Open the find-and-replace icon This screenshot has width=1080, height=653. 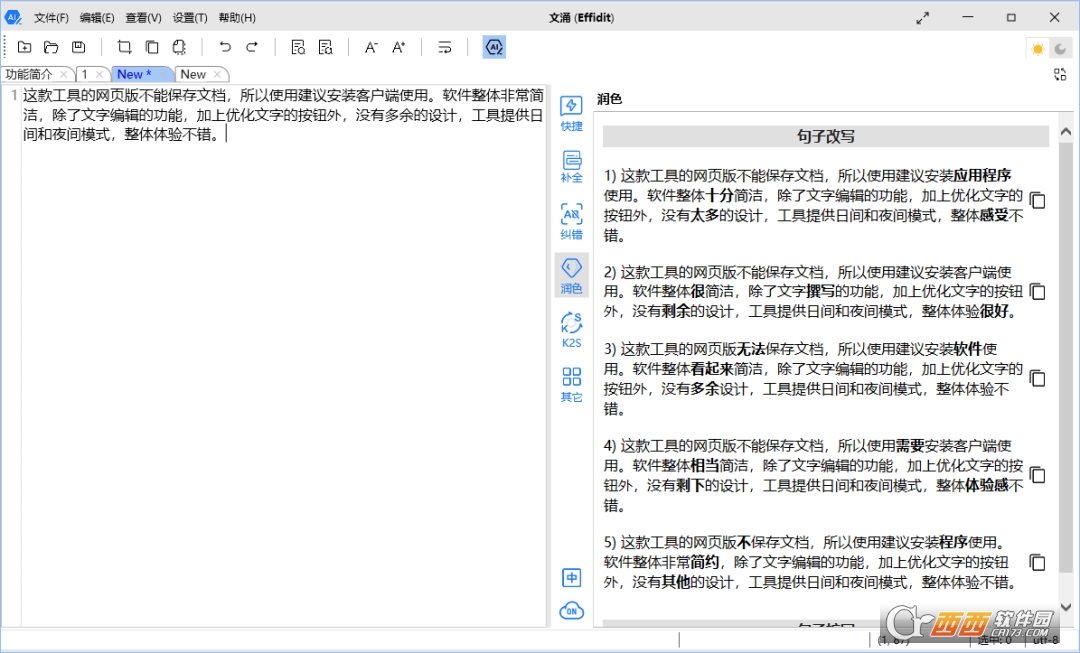(325, 47)
